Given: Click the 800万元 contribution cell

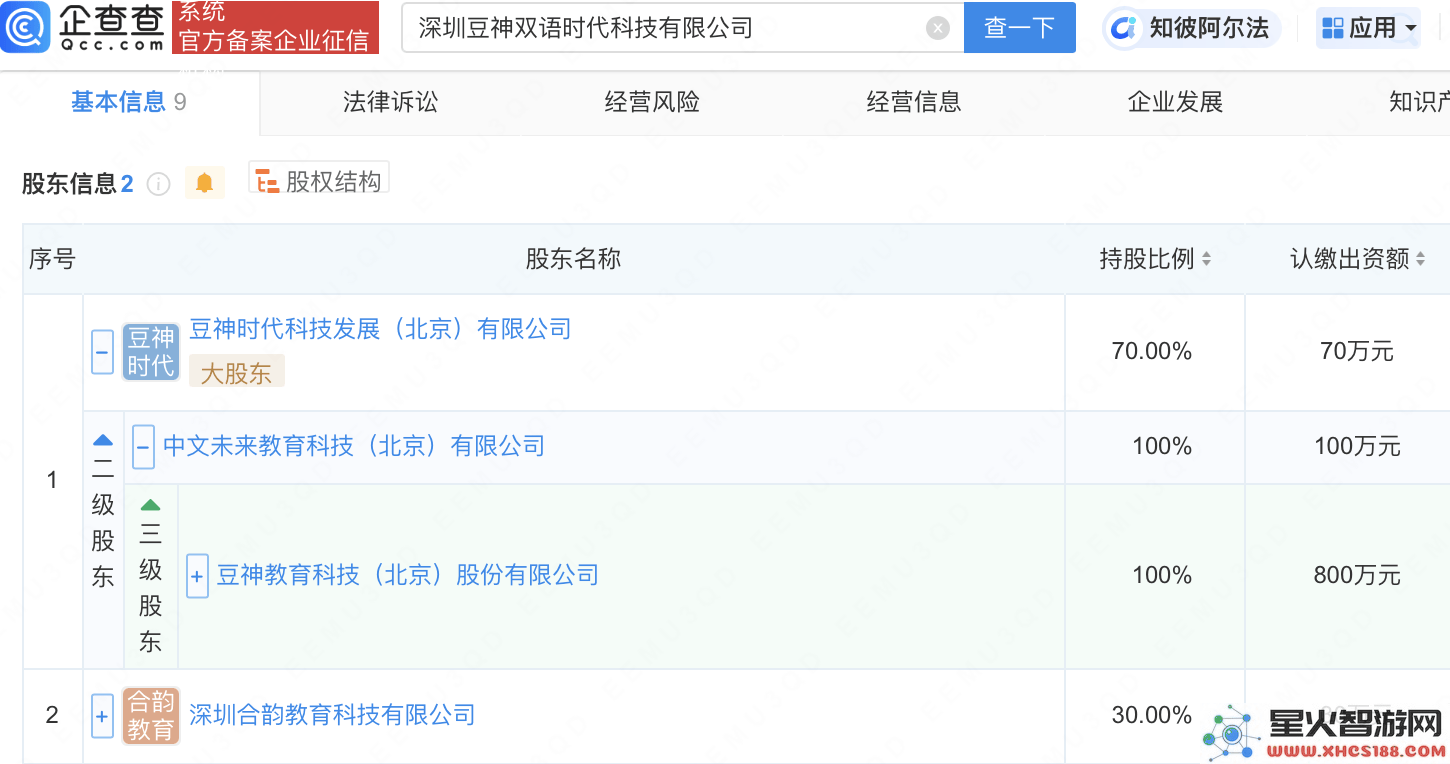Looking at the screenshot, I should (x=1355, y=576).
